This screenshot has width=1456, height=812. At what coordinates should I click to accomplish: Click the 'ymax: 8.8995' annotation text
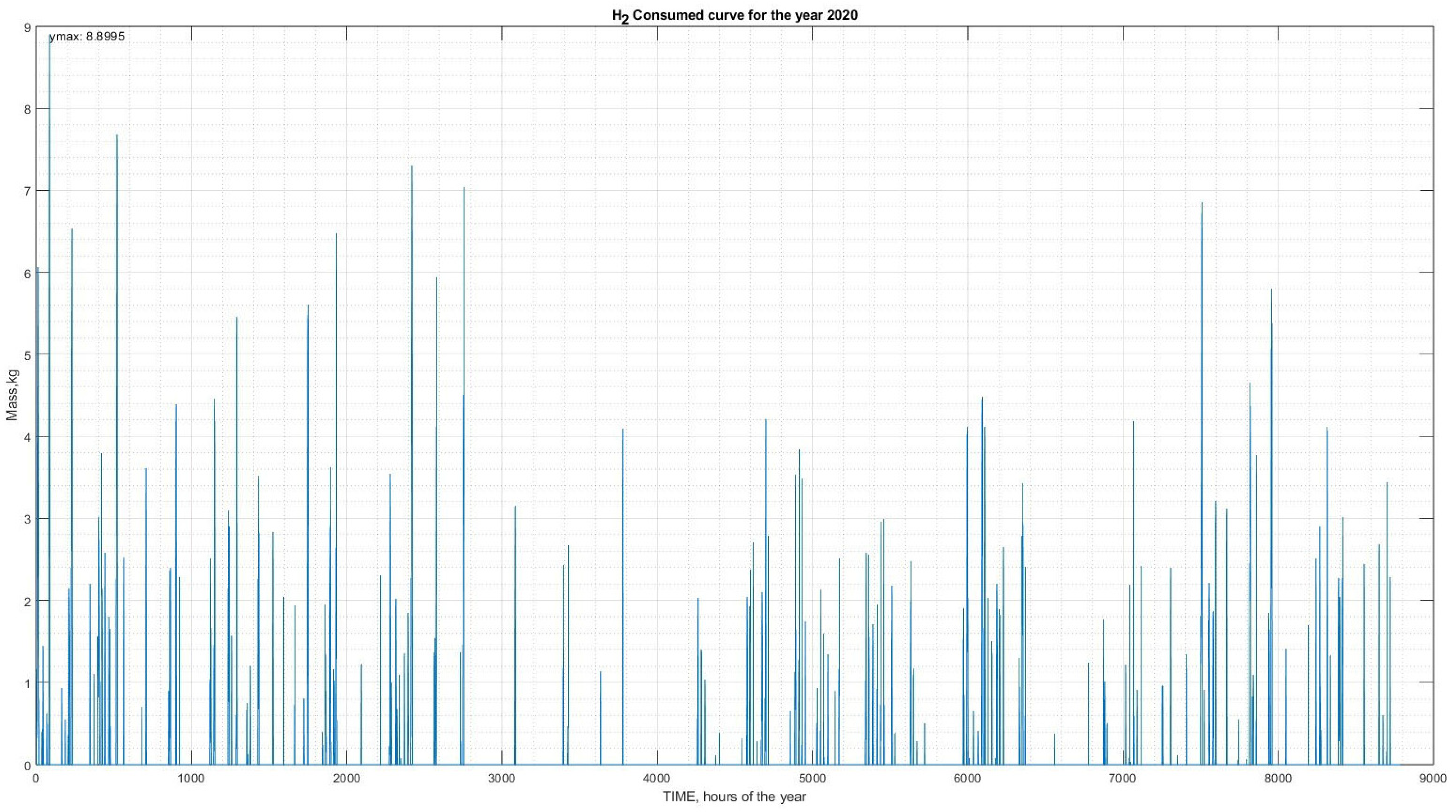click(87, 37)
